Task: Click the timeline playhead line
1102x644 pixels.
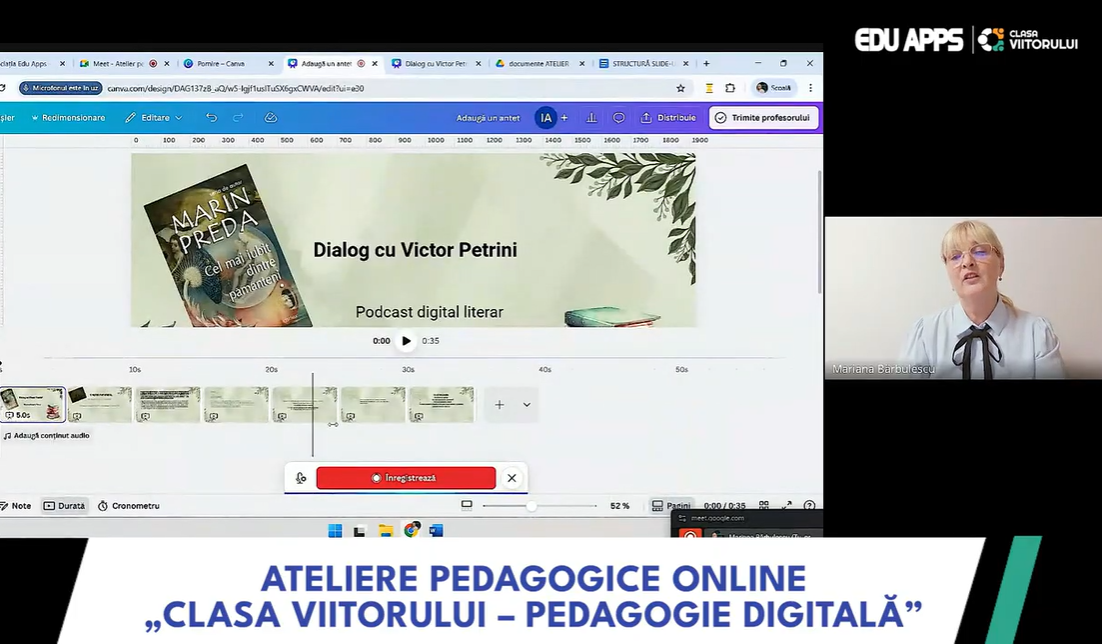Action: [313, 415]
